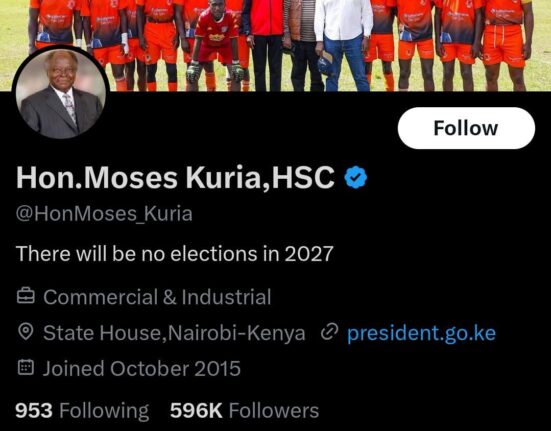Open the 596K Followers list

click(x=244, y=411)
